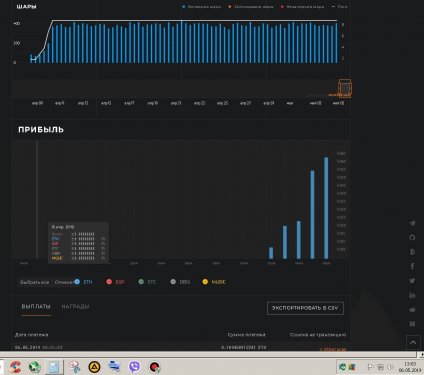
Task: Click the 'Дата платежа' column header
Action: coord(31,335)
